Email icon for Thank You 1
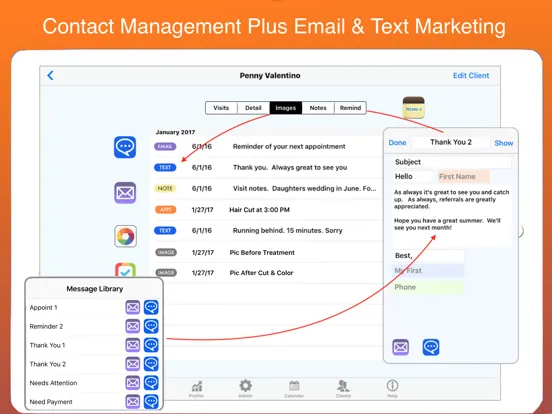The image size is (552, 414). pyautogui.click(x=133, y=345)
